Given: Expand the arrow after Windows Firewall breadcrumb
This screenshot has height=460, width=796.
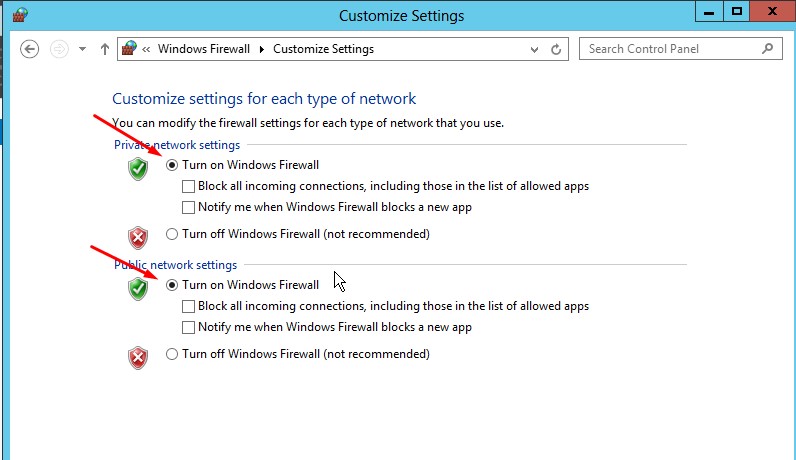Looking at the screenshot, I should [x=264, y=49].
